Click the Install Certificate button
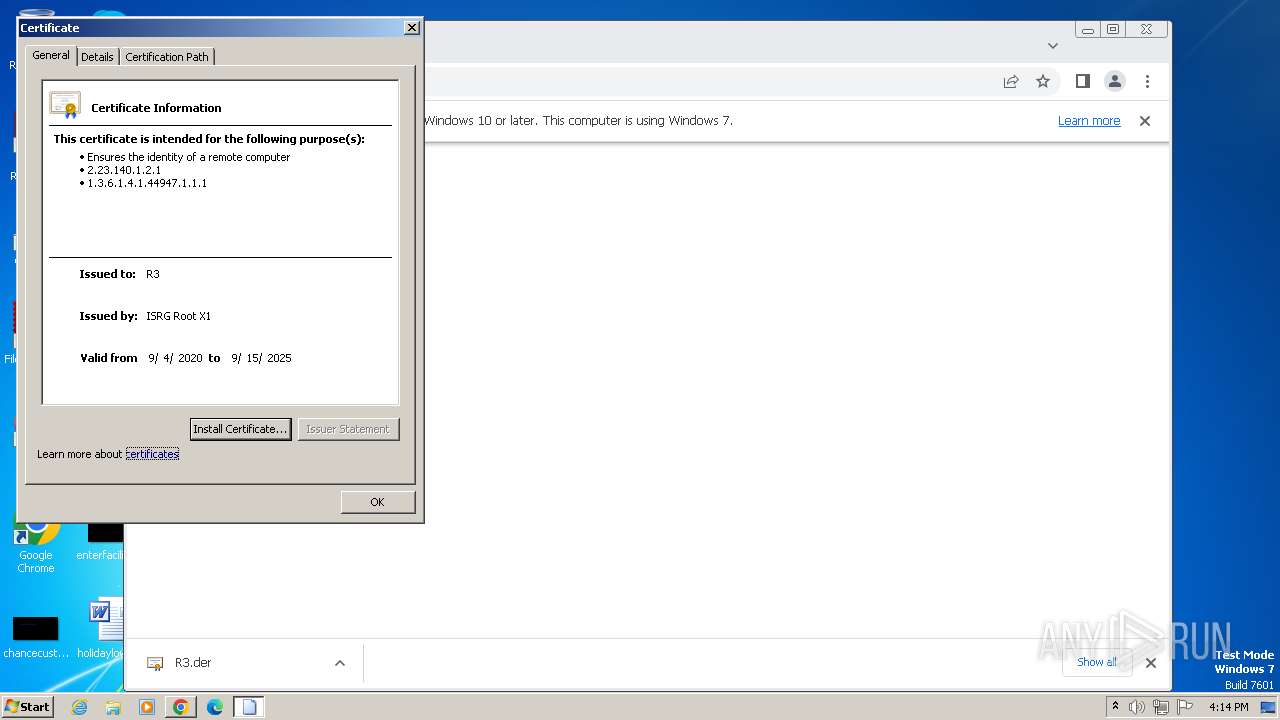 [240, 429]
